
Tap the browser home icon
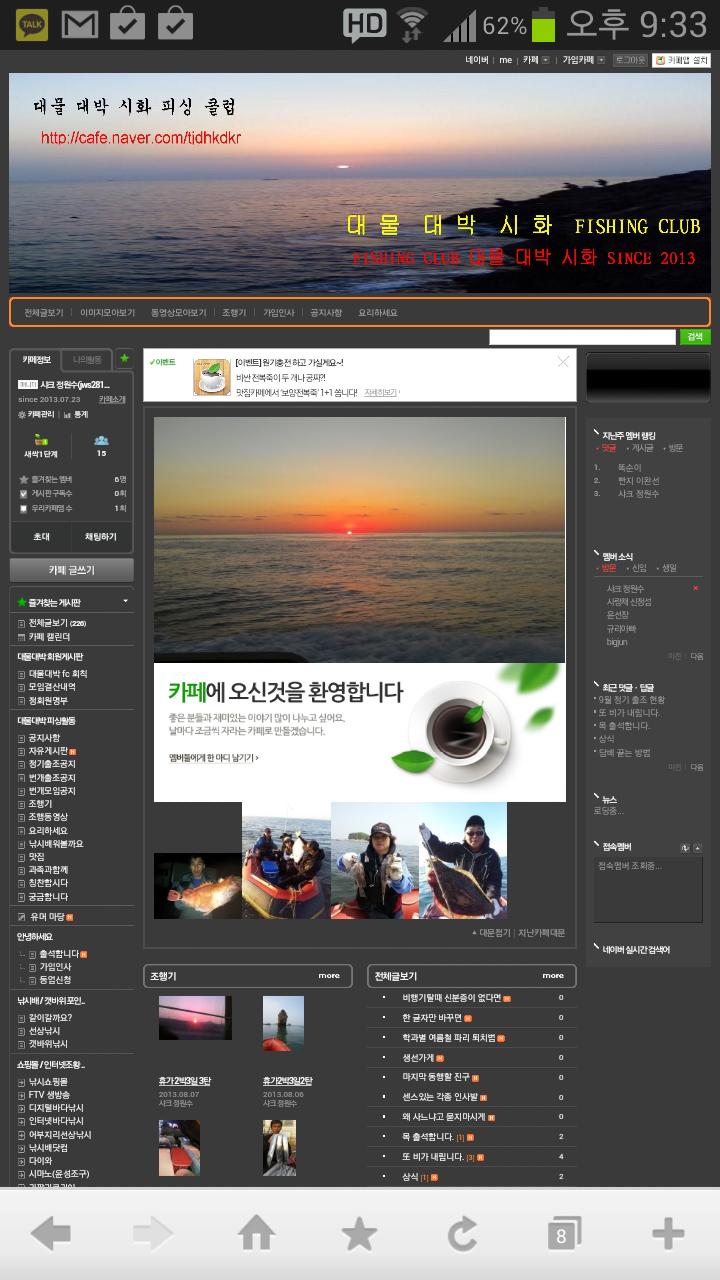pos(256,1234)
